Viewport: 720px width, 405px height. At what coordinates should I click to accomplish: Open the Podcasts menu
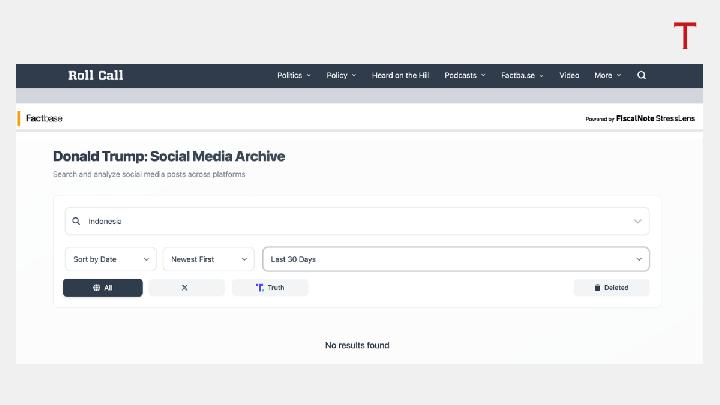pyautogui.click(x=464, y=75)
